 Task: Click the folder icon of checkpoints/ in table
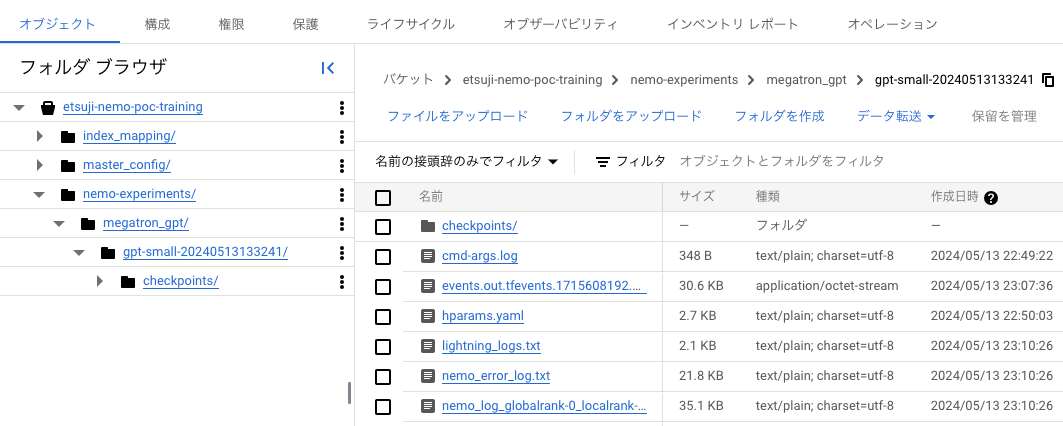click(428, 226)
